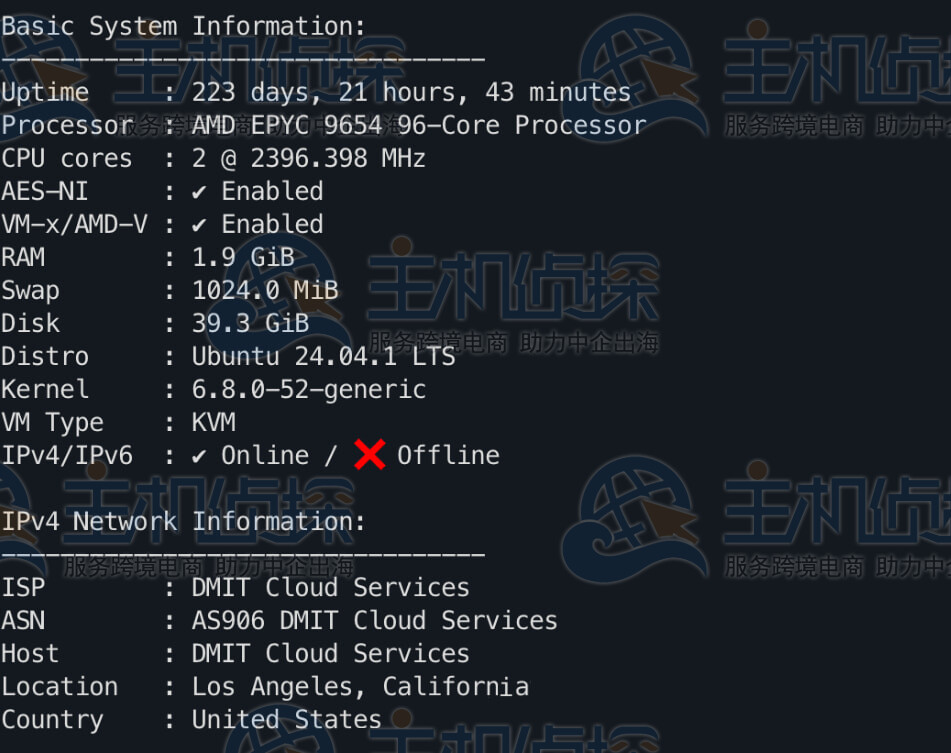Click the Basic System Information heading

coord(183,26)
